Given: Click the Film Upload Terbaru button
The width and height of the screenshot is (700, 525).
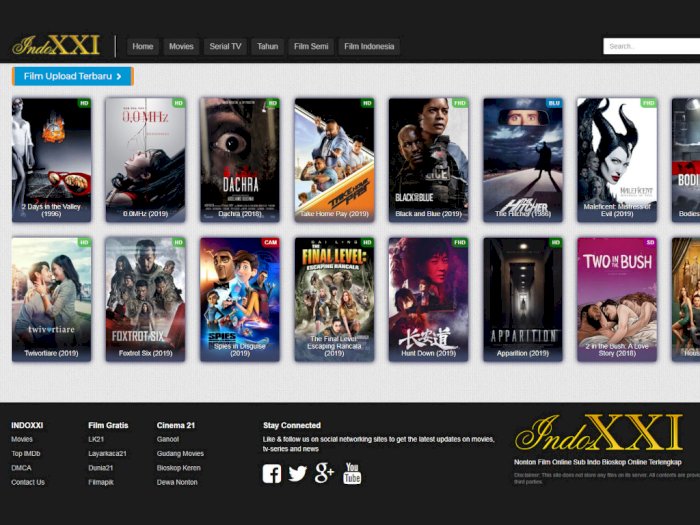Looking at the screenshot, I should point(73,76).
